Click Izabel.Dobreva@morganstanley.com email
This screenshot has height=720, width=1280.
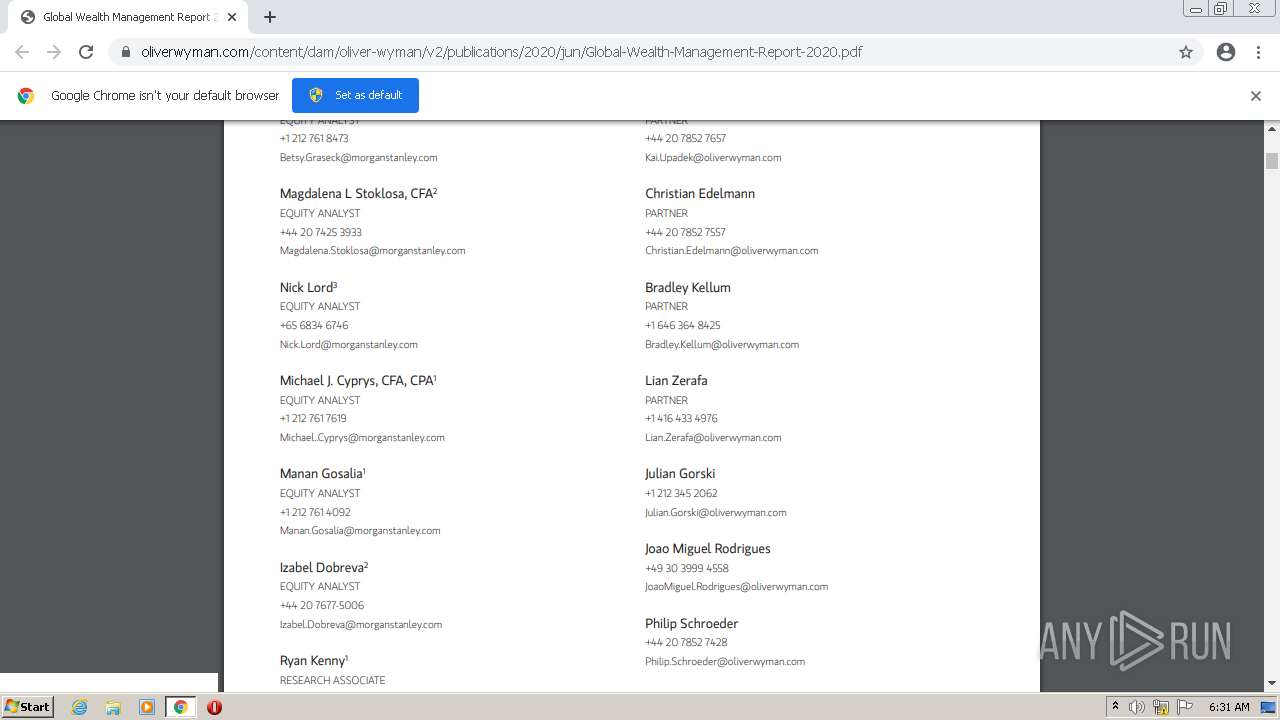(x=360, y=624)
